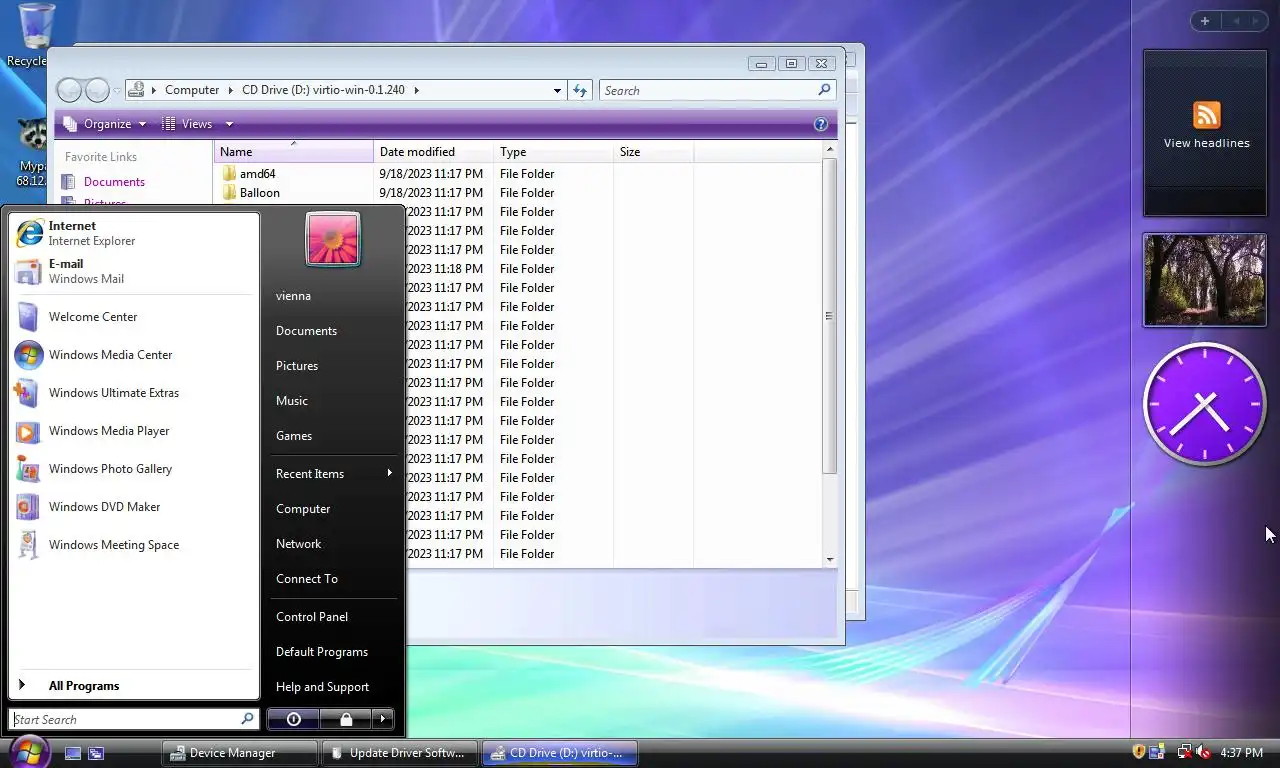Open Documents from Start menu right pane
1280x768 pixels.
[x=333, y=331]
